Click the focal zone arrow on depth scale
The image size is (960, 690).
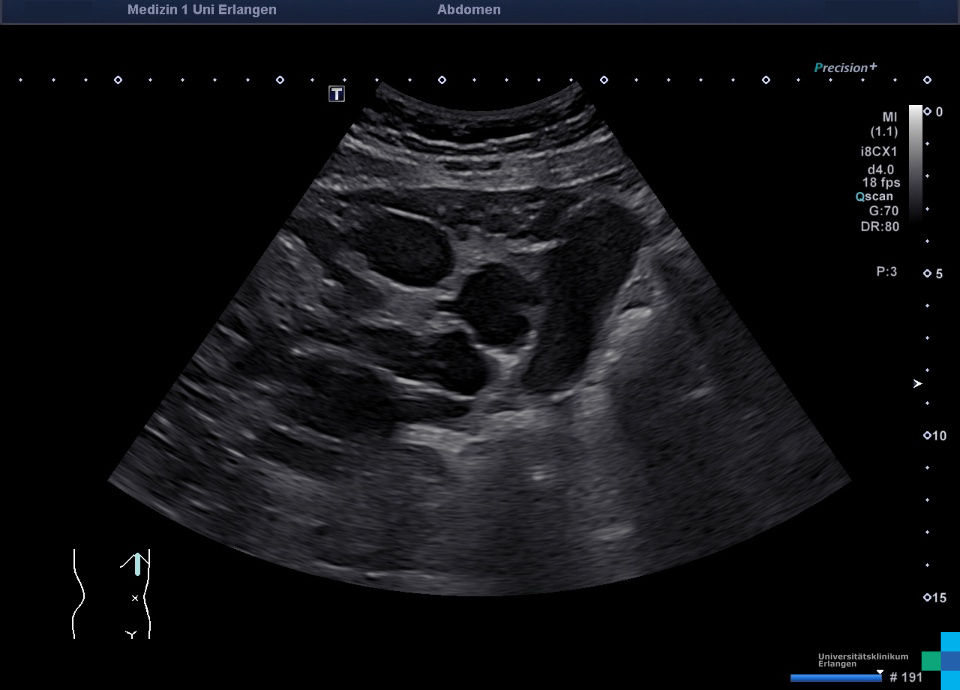[x=917, y=384]
